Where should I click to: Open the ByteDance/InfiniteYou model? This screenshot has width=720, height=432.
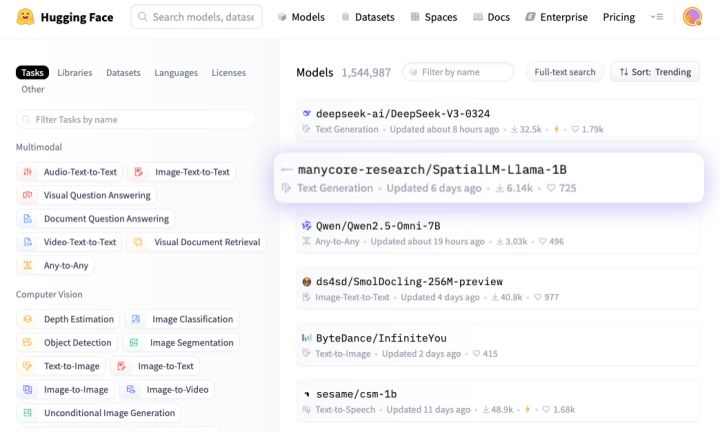[x=498, y=345]
